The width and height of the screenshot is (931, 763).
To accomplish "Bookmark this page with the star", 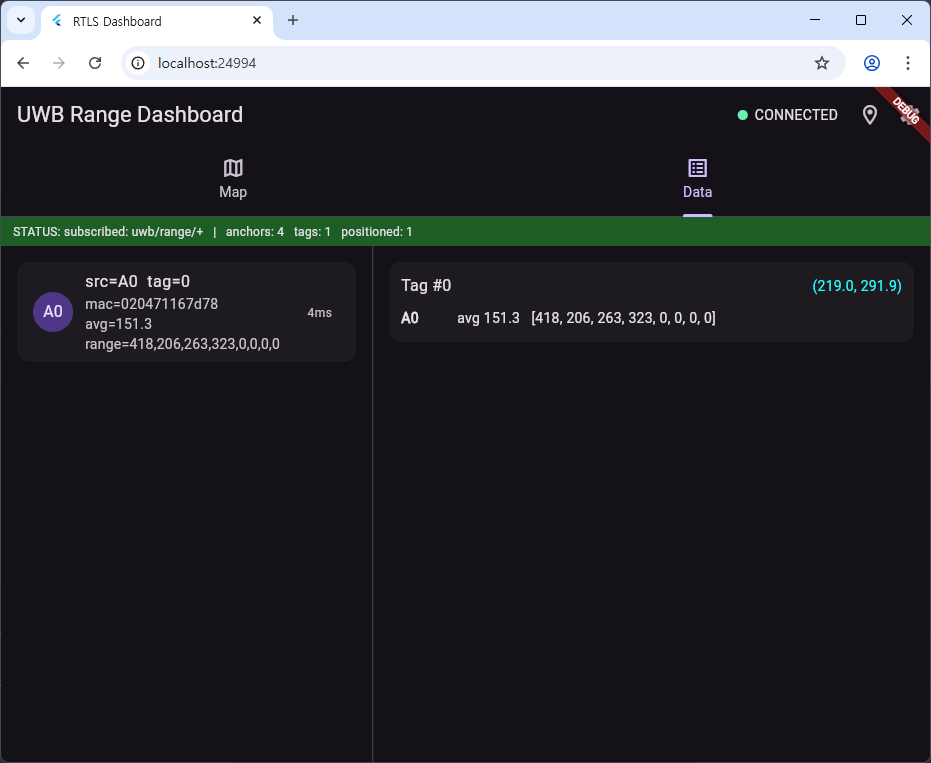I will click(x=822, y=63).
